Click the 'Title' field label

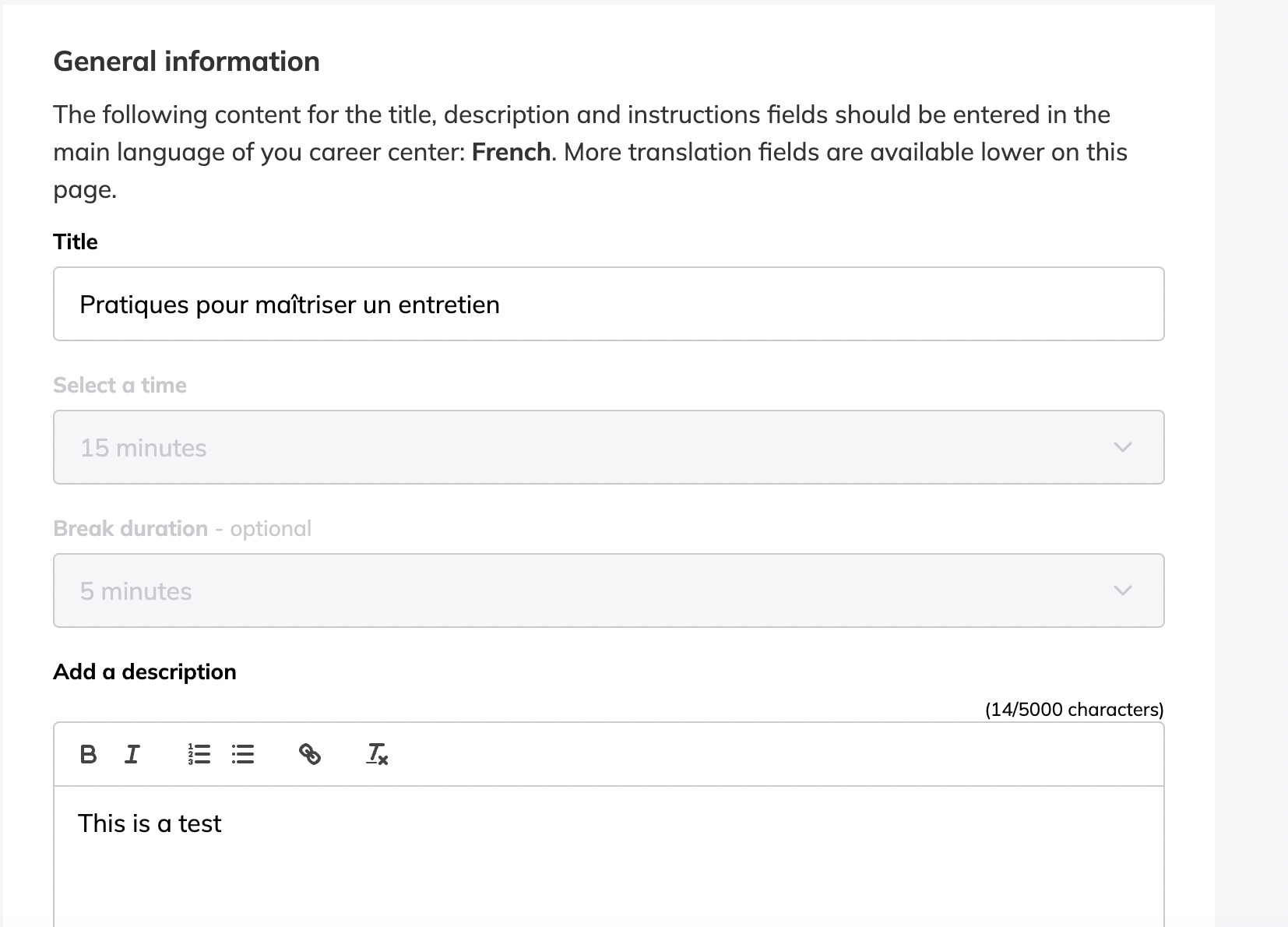point(76,241)
